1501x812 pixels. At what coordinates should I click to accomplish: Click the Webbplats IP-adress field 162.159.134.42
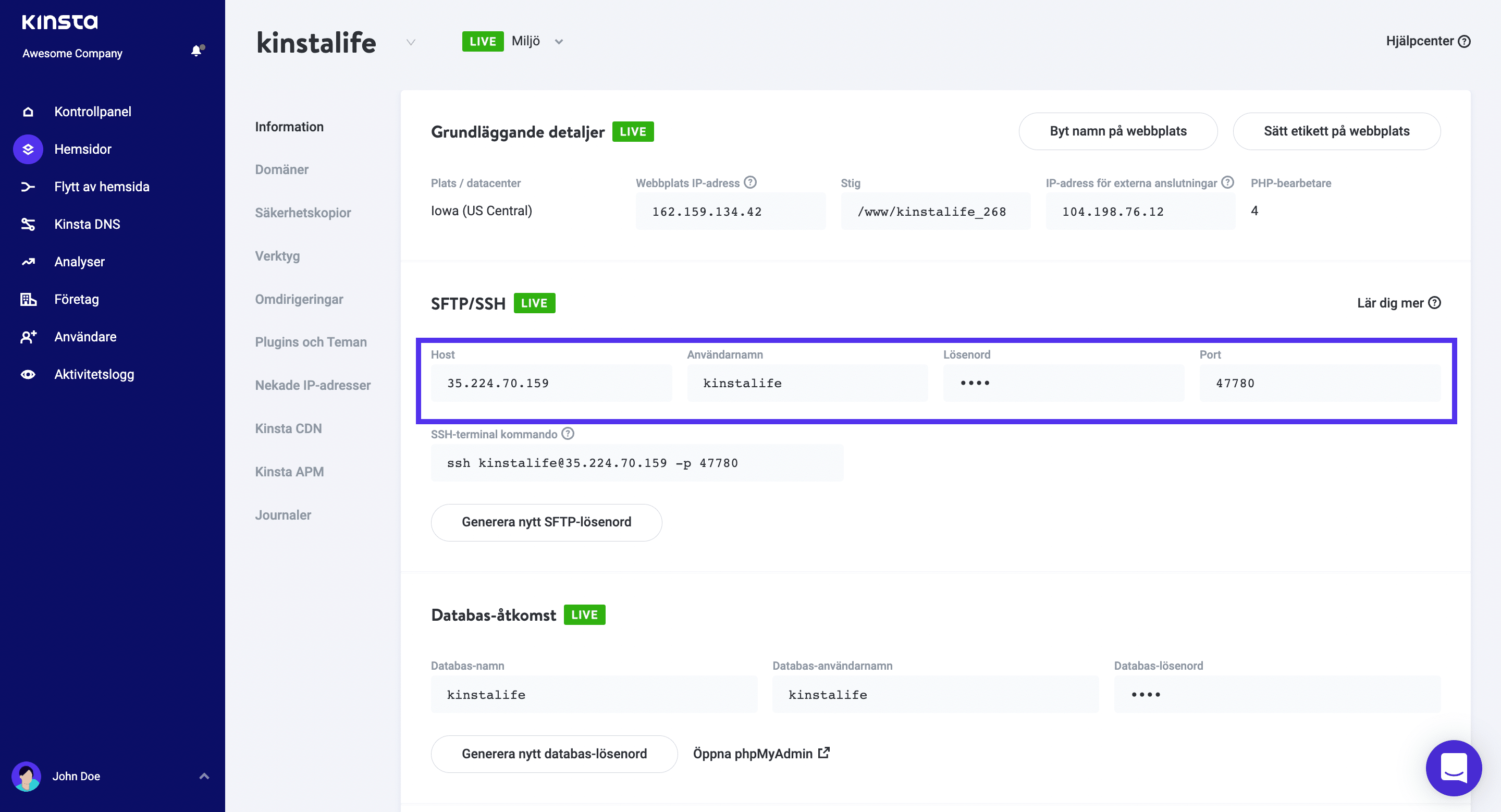(x=731, y=212)
